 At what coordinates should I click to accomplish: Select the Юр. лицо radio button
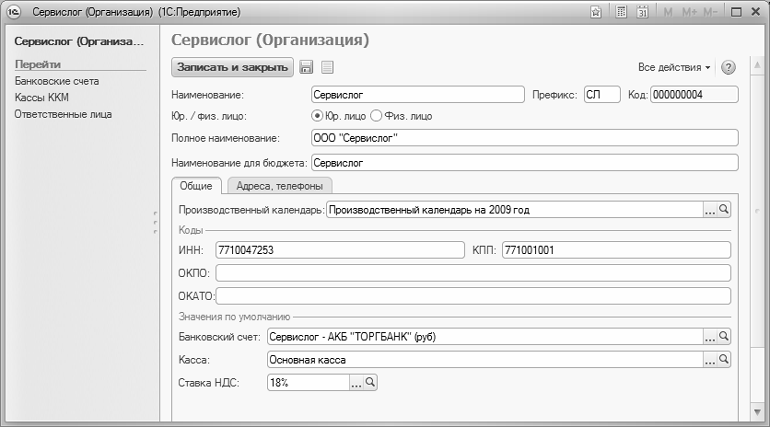[x=318, y=116]
